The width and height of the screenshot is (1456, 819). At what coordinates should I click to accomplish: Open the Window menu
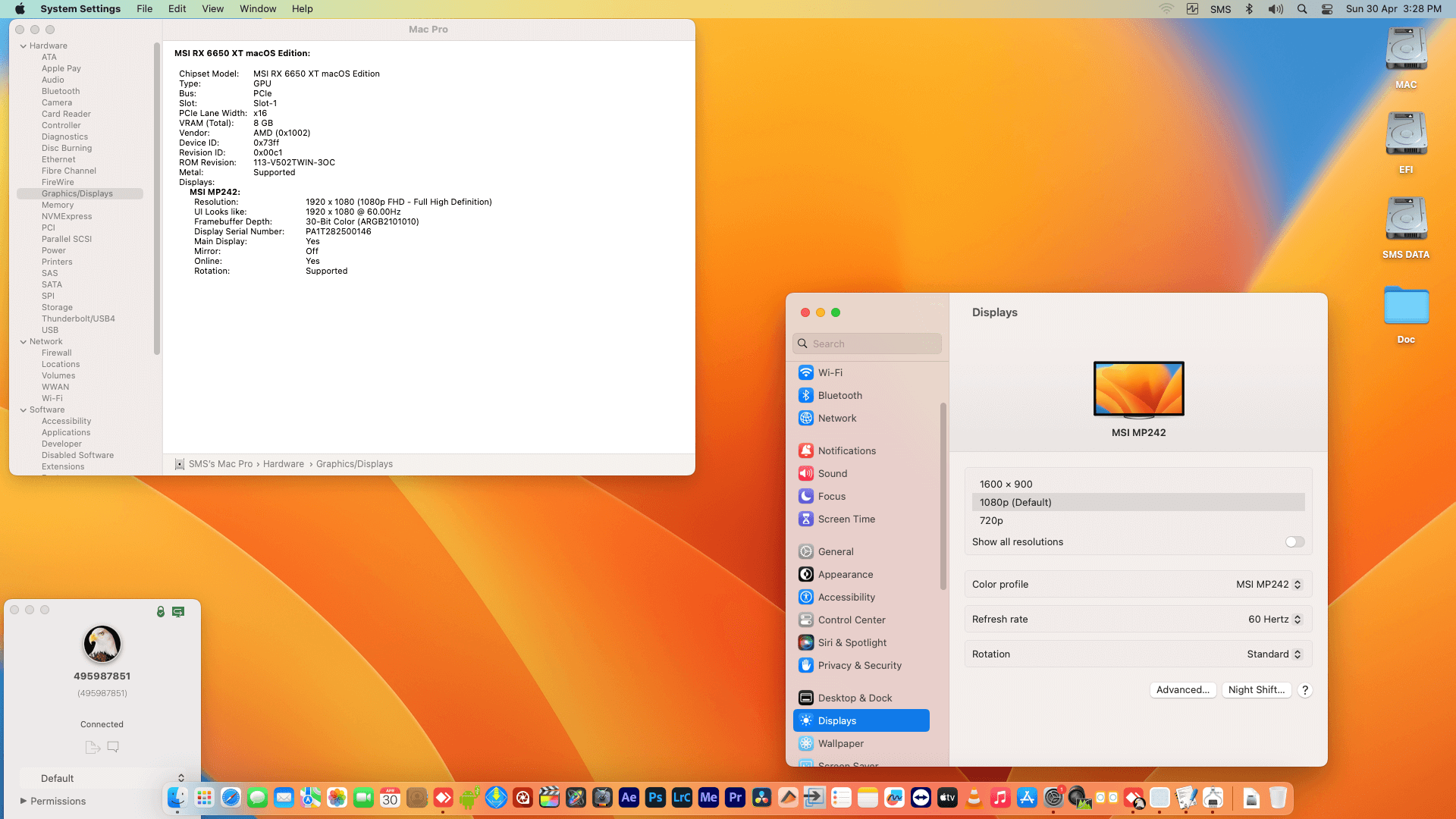258,8
